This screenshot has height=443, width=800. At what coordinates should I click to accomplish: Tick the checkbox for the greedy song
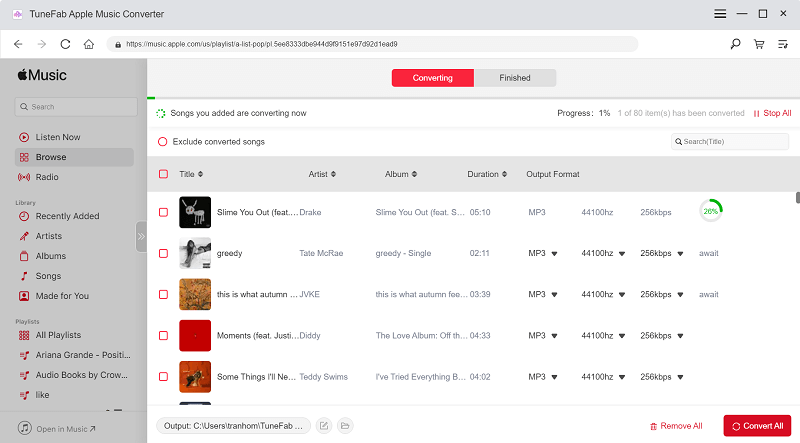pyautogui.click(x=164, y=253)
